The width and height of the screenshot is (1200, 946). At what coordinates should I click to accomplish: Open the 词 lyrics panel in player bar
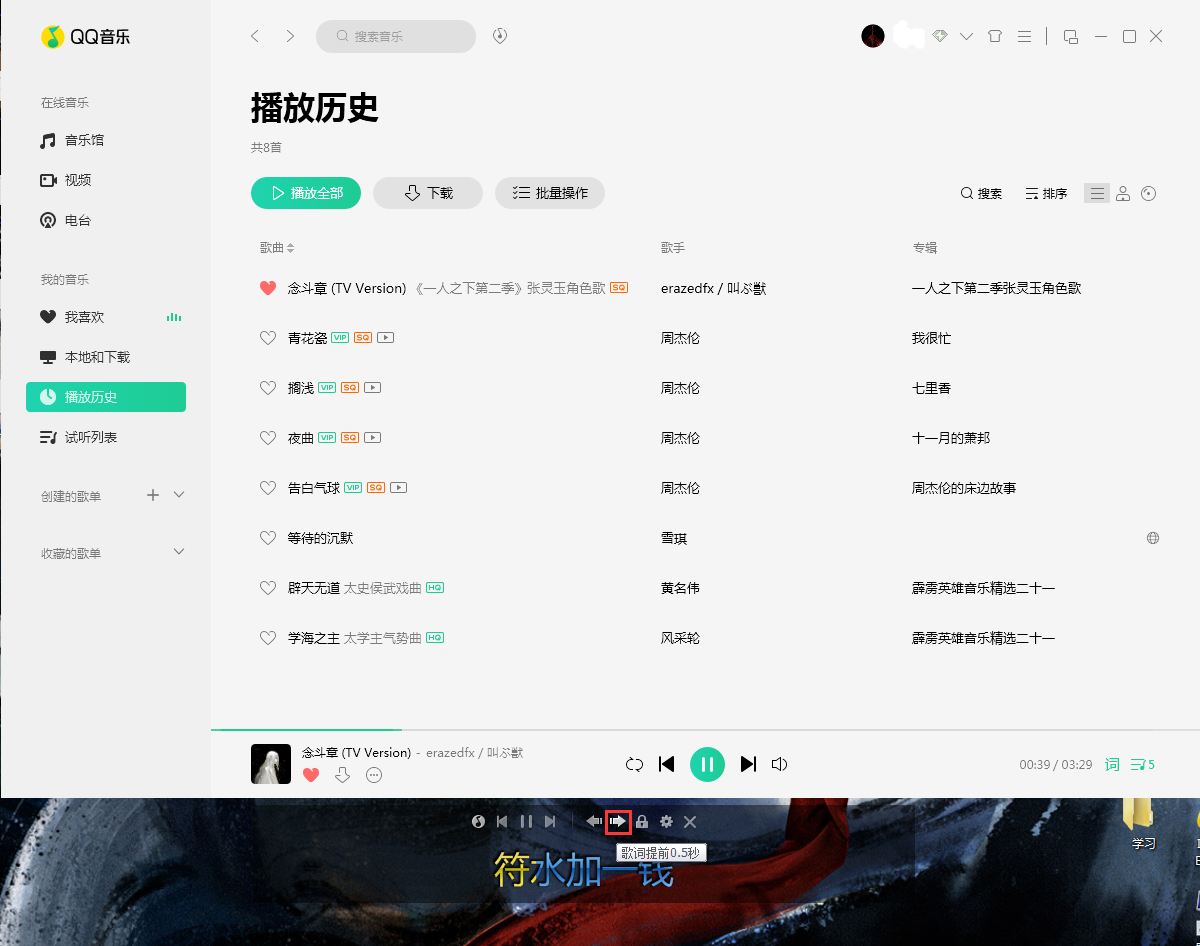click(1111, 763)
